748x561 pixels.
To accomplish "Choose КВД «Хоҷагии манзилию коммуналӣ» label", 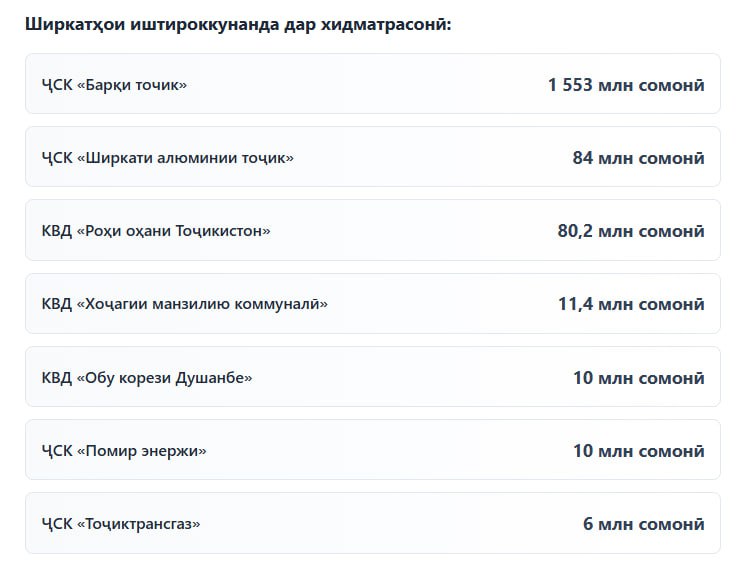I will (x=185, y=304).
